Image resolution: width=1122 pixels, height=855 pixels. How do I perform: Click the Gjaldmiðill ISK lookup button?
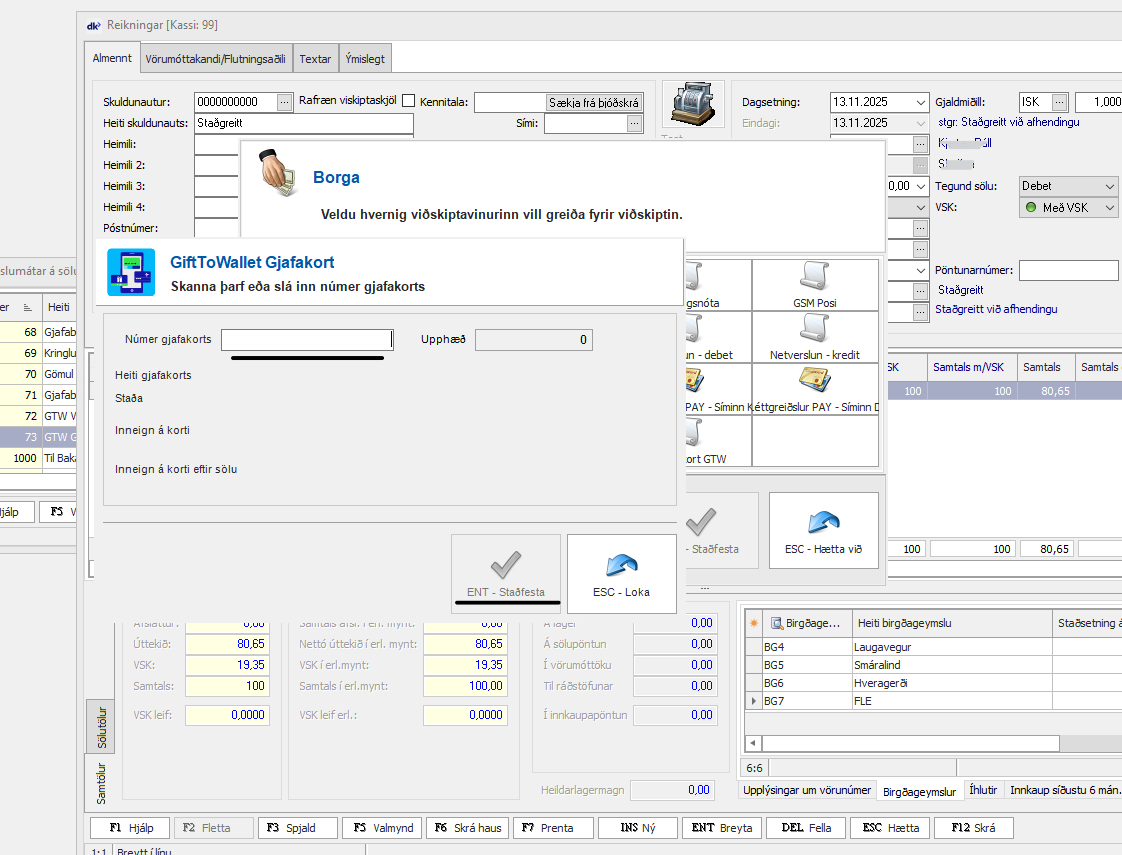pyautogui.click(x=1059, y=102)
